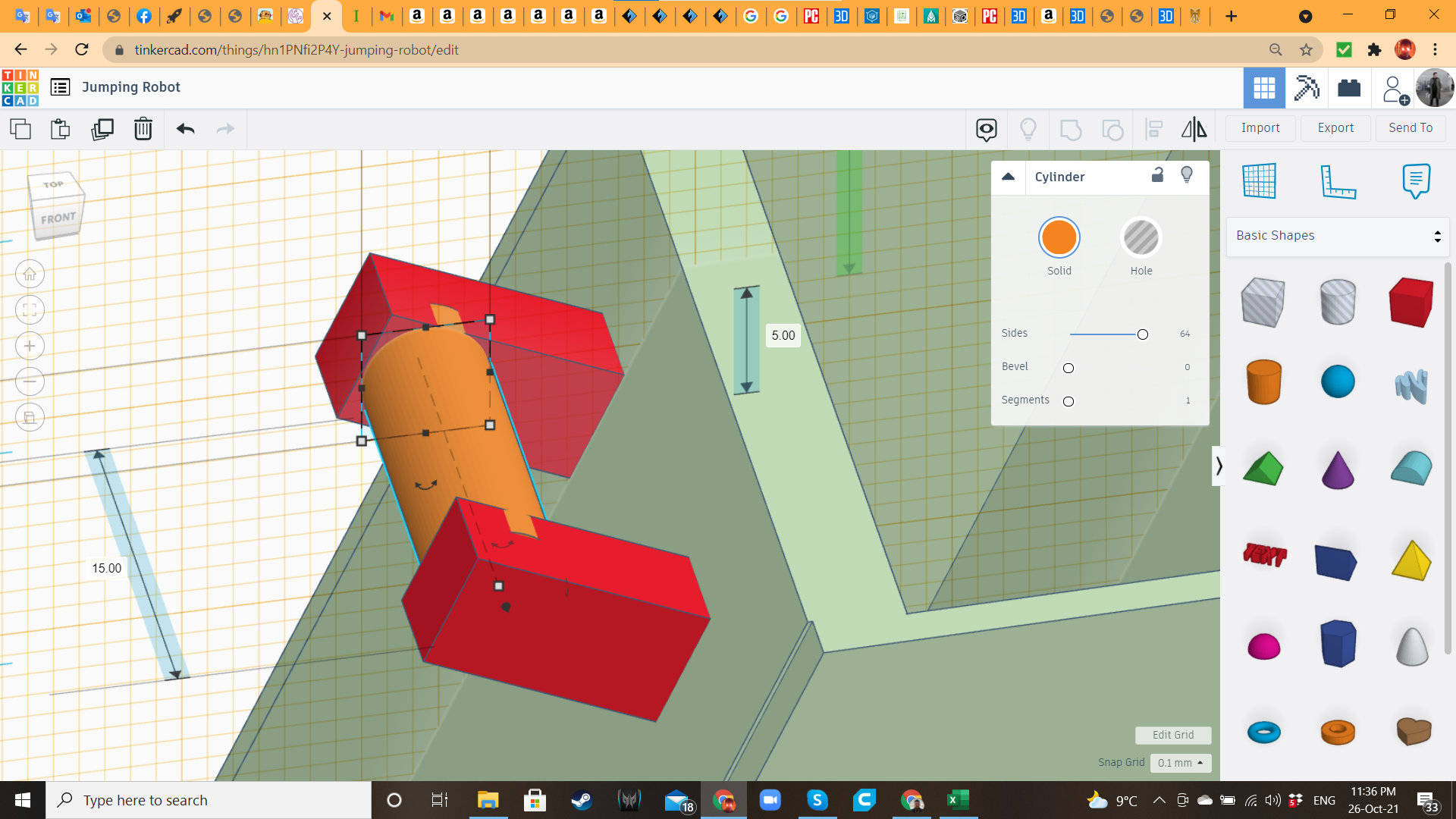Click the Home view icon

30,275
